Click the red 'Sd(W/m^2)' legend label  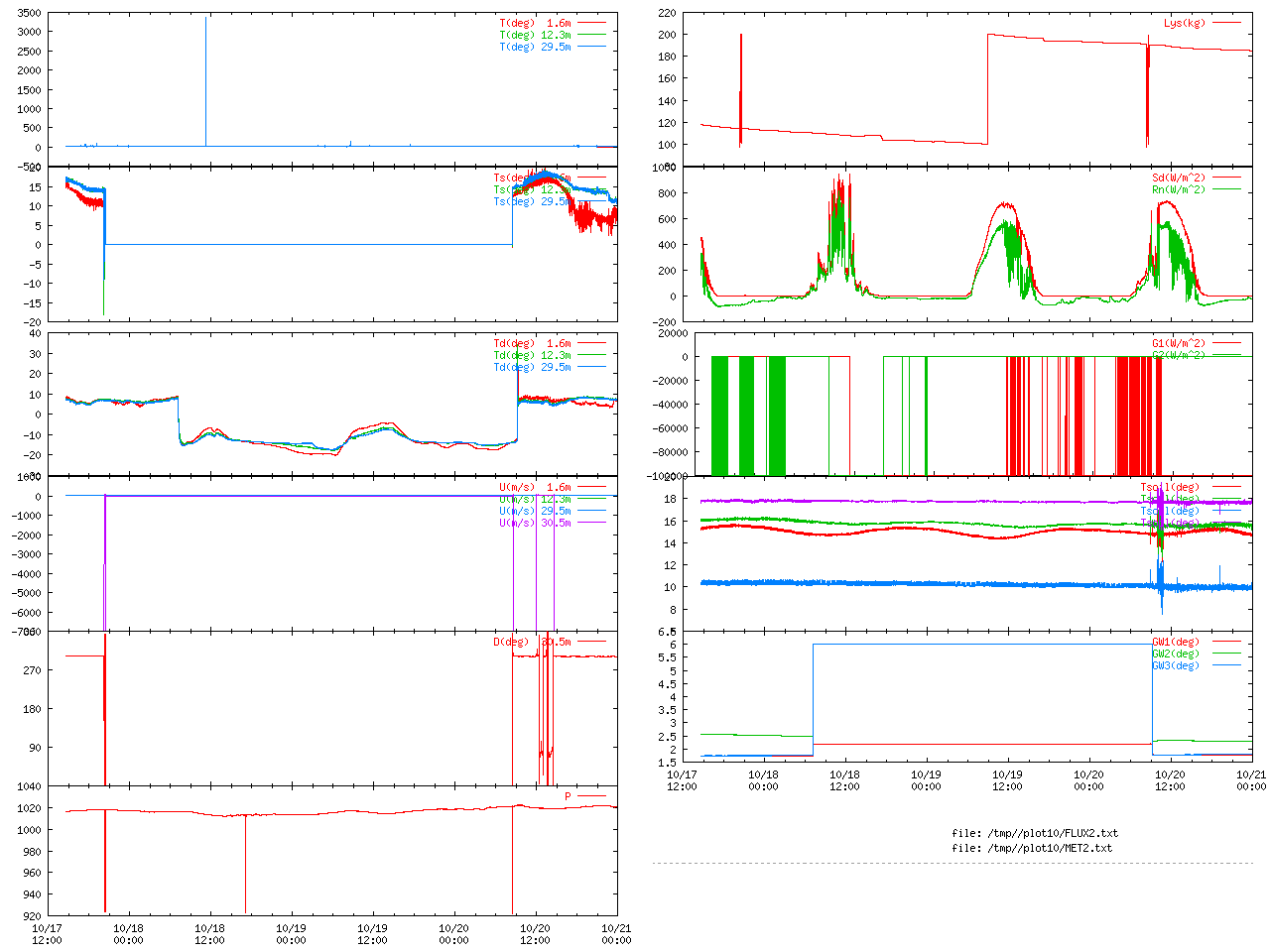pos(1179,178)
